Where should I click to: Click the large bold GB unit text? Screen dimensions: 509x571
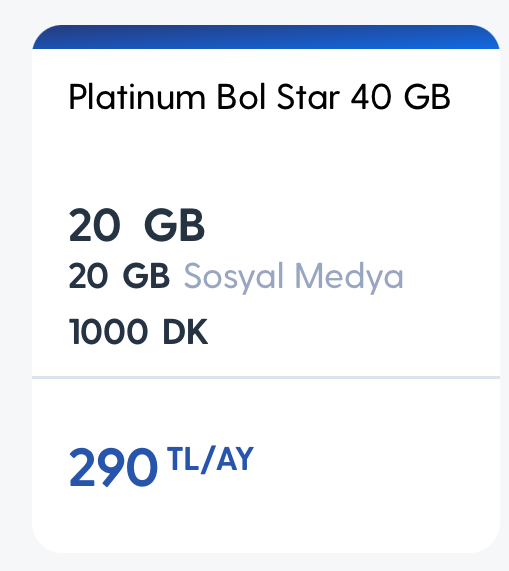(174, 225)
